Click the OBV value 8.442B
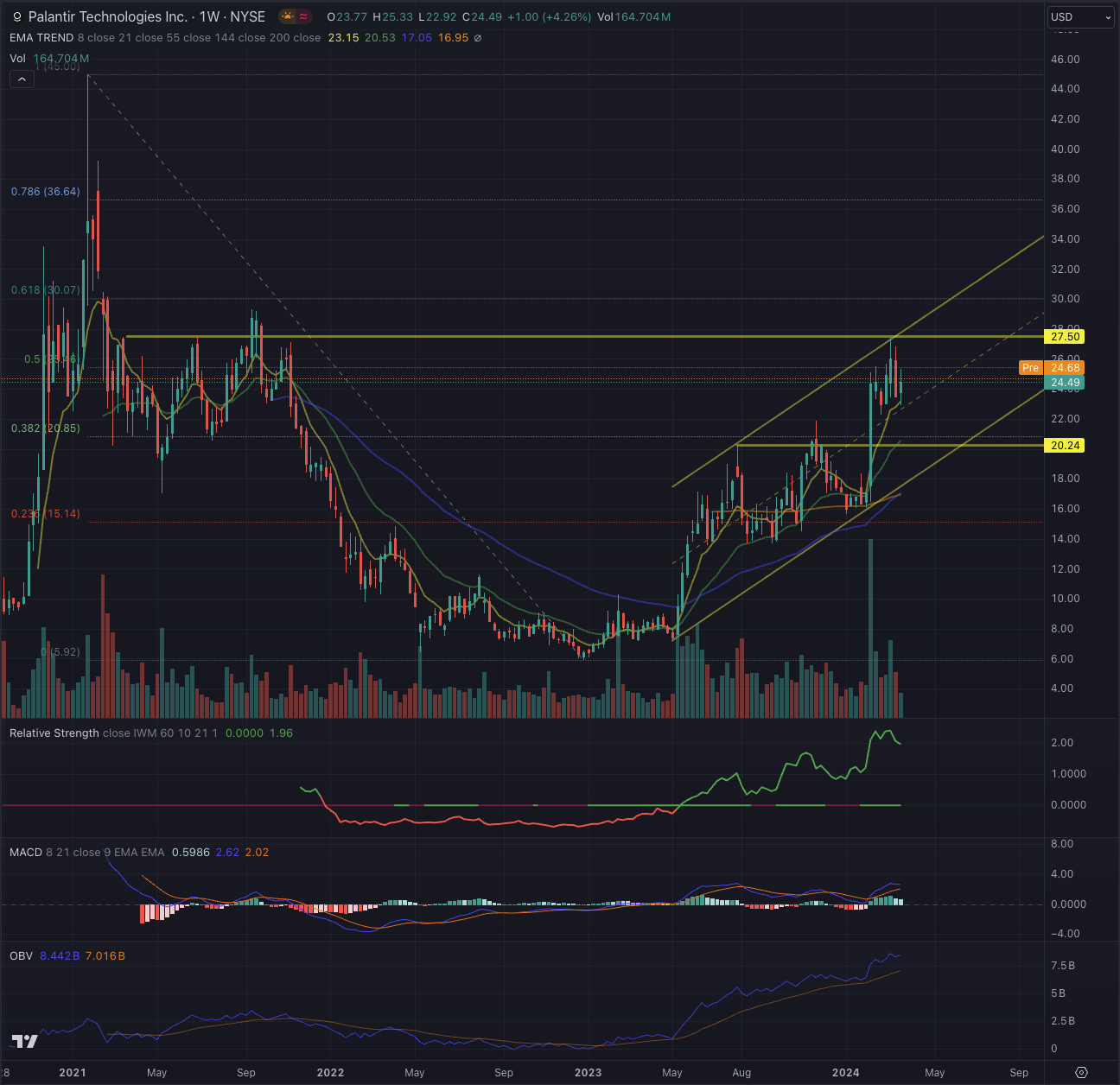 click(60, 956)
